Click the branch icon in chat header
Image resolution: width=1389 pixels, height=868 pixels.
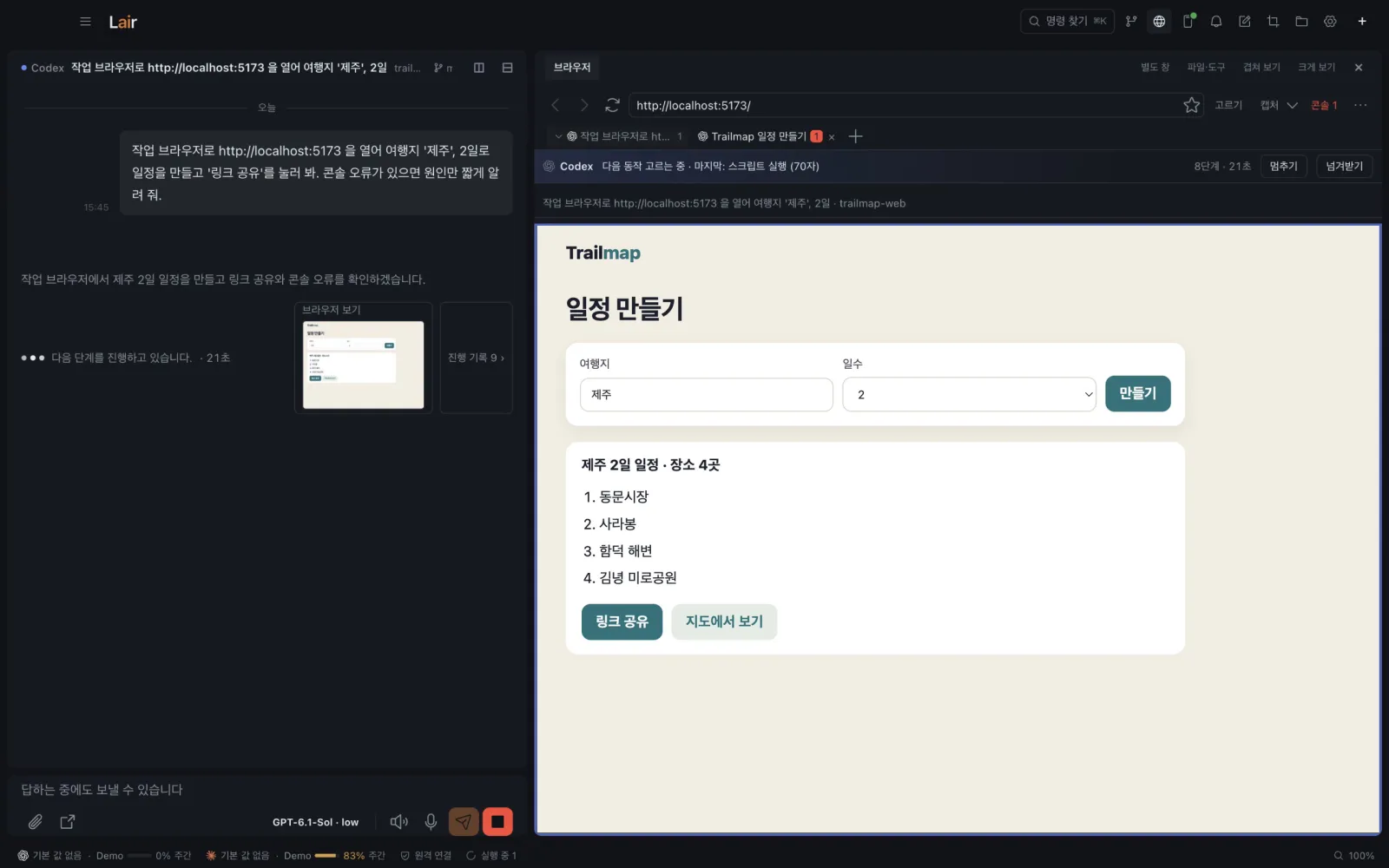(x=438, y=68)
